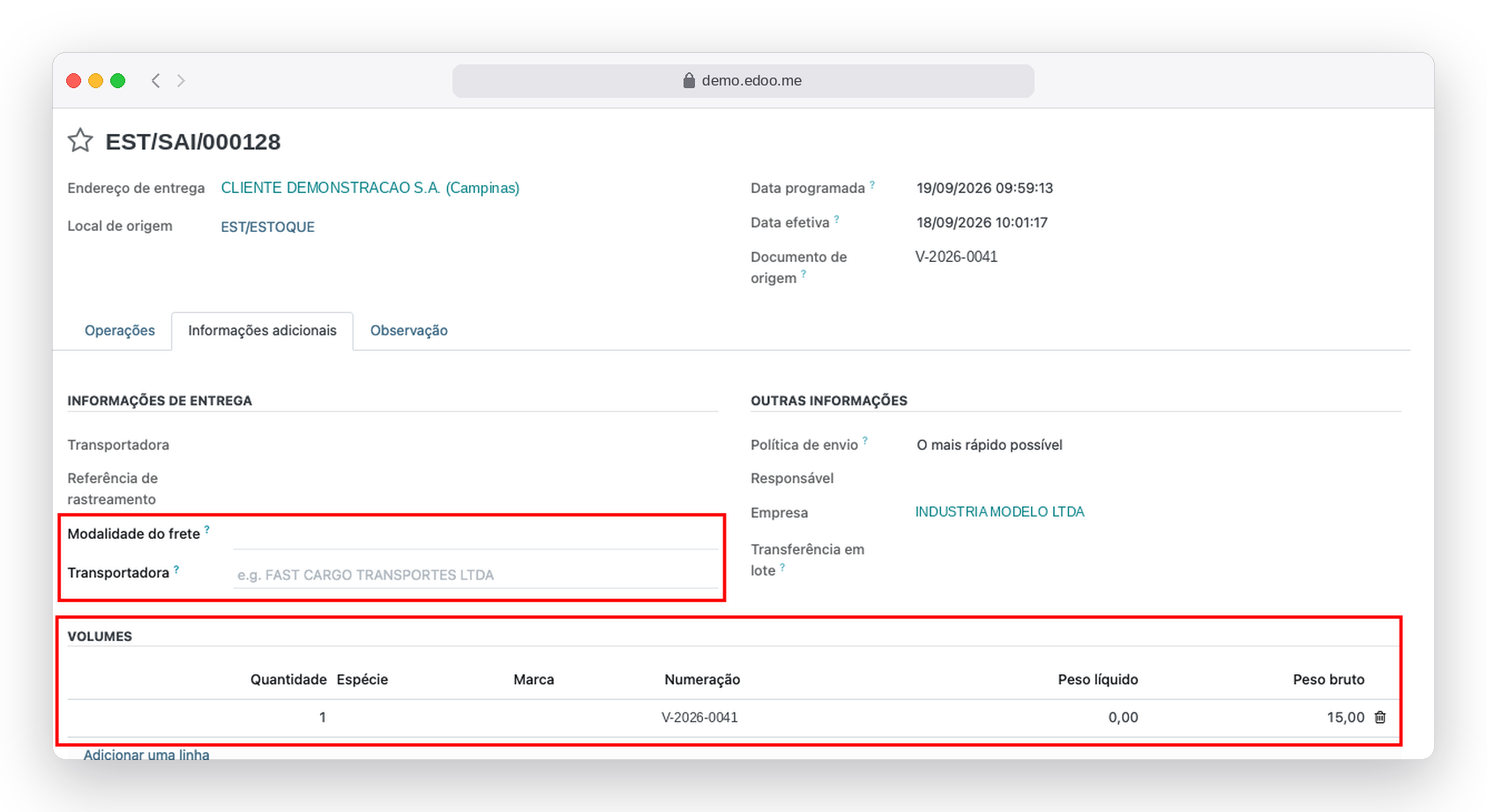
Task: Show help for Data efetiva tooltip
Action: (836, 219)
